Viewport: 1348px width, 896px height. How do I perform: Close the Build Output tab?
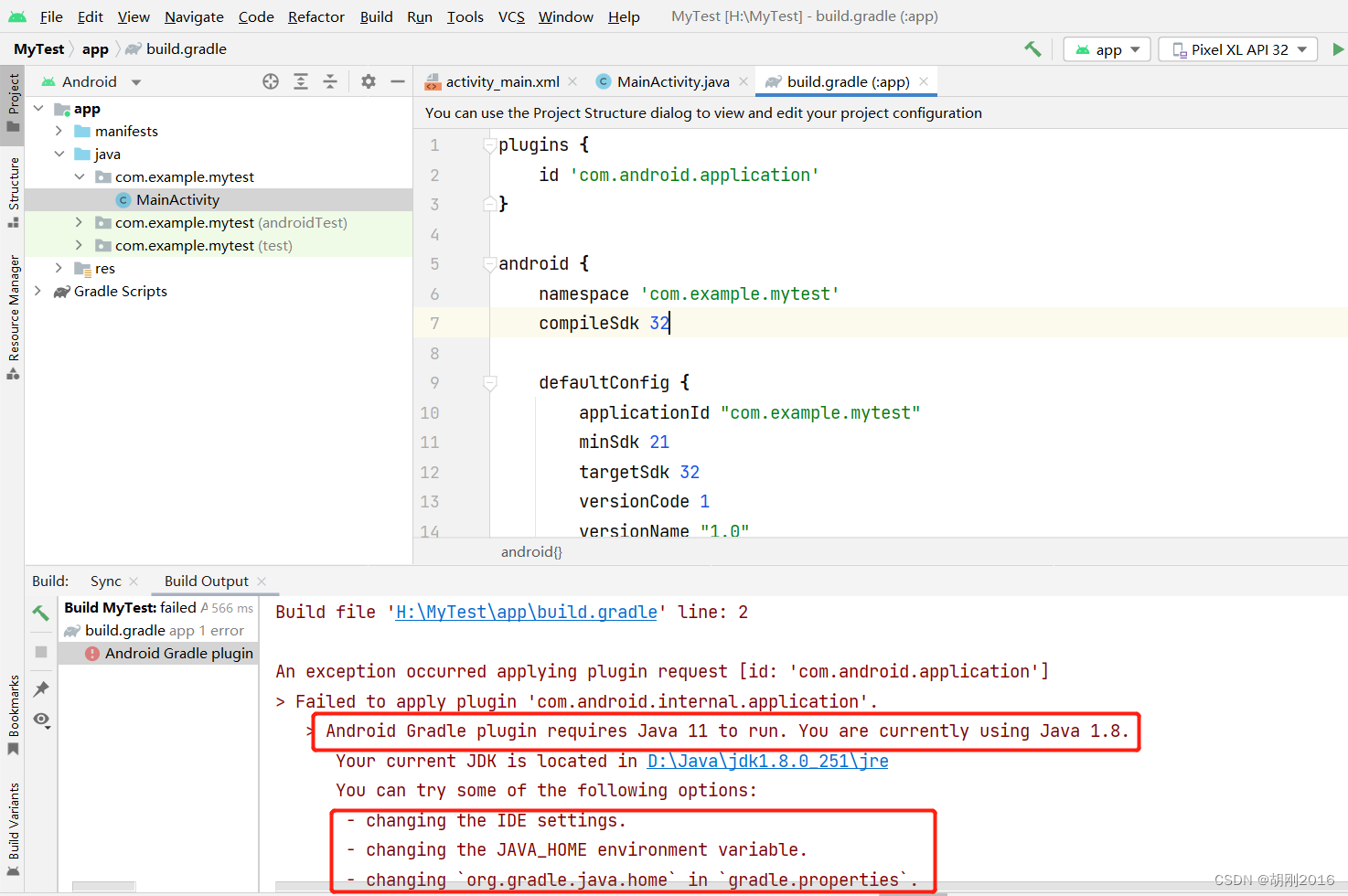(x=262, y=581)
